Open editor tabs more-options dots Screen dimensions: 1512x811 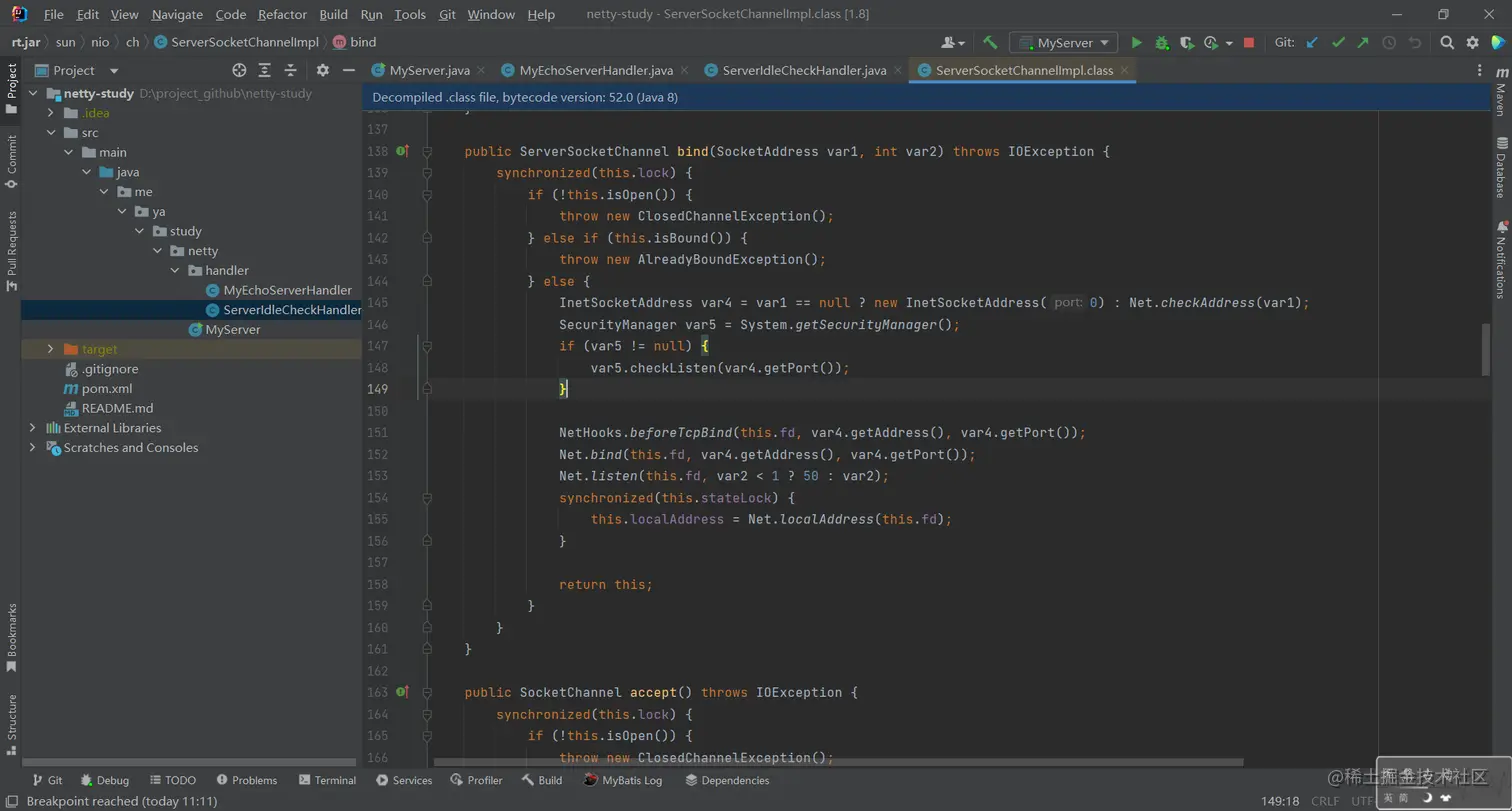1480,70
